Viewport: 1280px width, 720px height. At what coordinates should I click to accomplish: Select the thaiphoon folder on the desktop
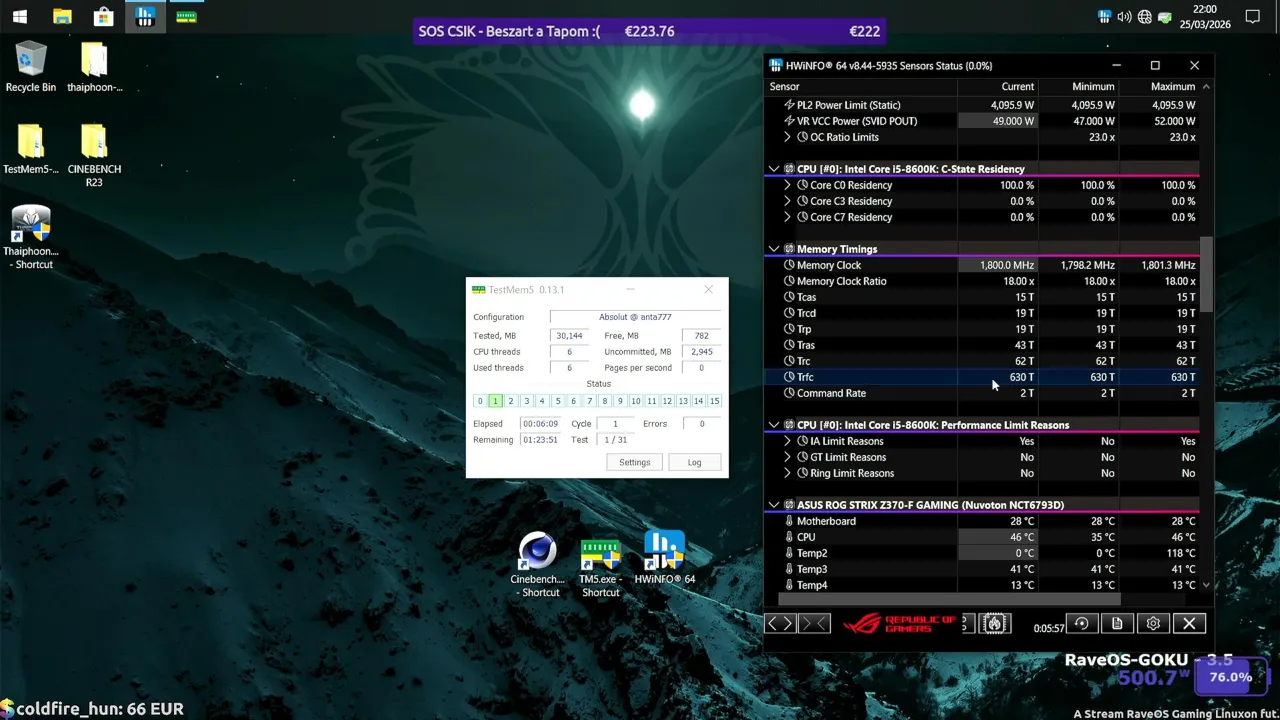[x=94, y=66]
